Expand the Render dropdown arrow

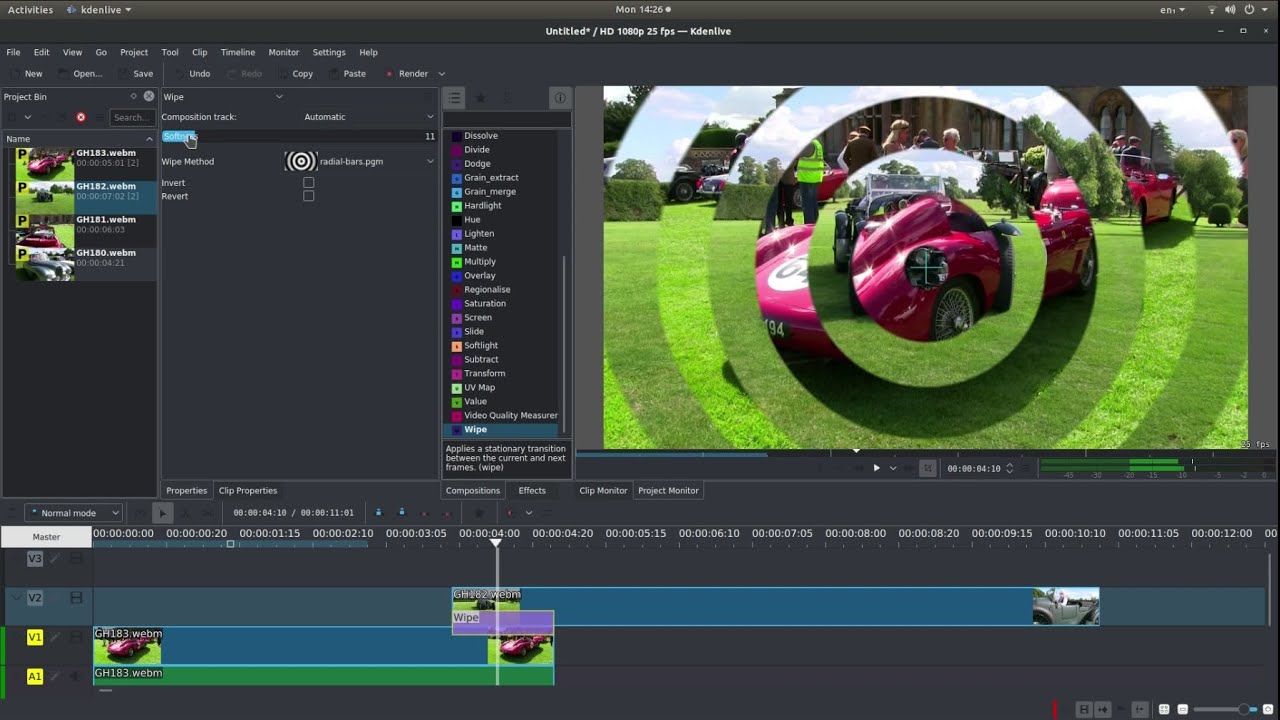[x=441, y=74]
